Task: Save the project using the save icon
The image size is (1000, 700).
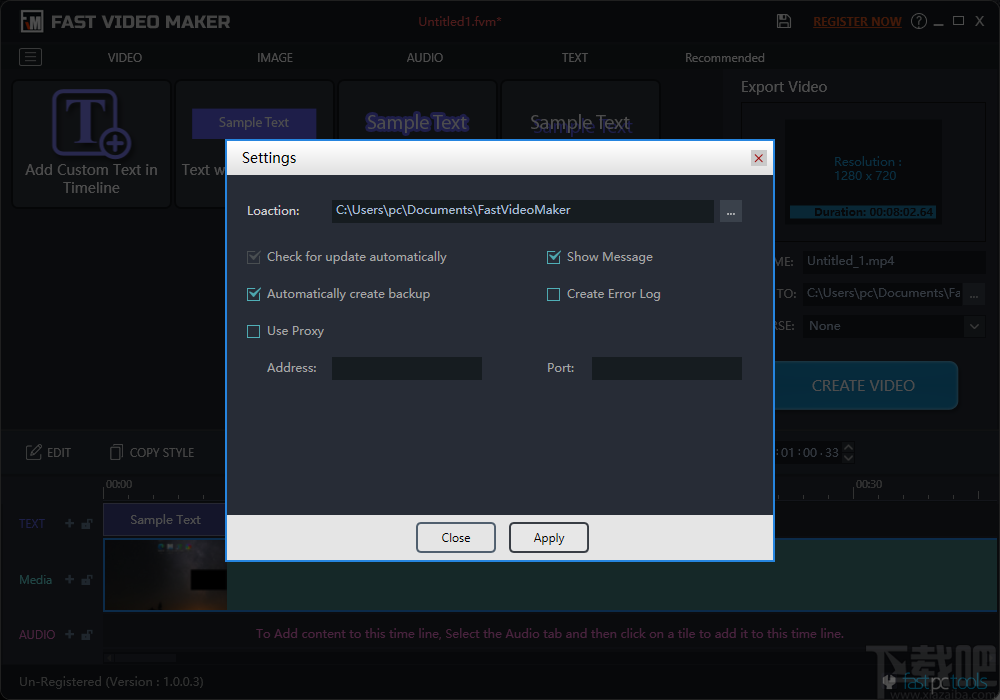Action: pyautogui.click(x=784, y=20)
